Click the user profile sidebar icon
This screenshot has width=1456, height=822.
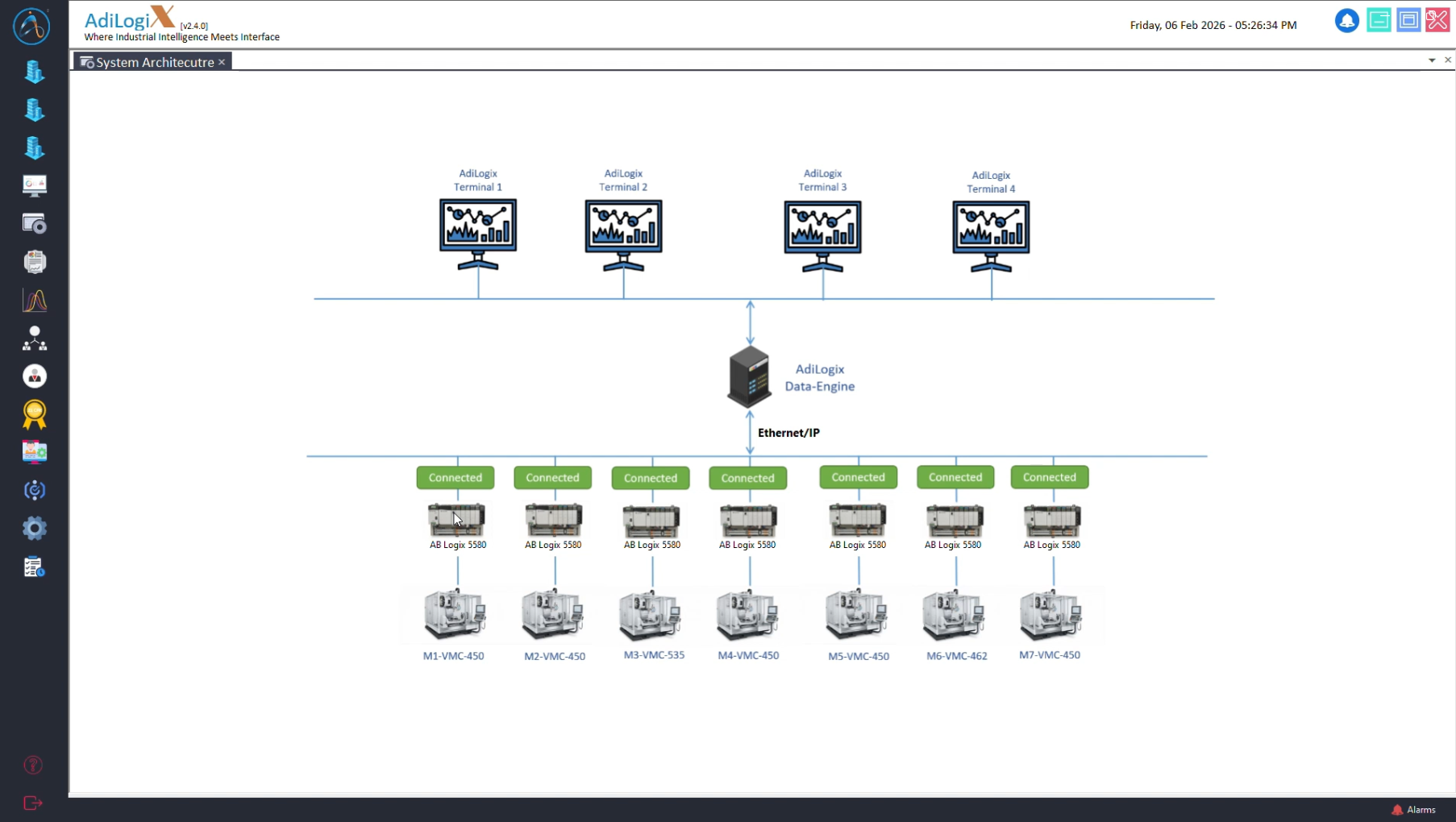(x=34, y=376)
